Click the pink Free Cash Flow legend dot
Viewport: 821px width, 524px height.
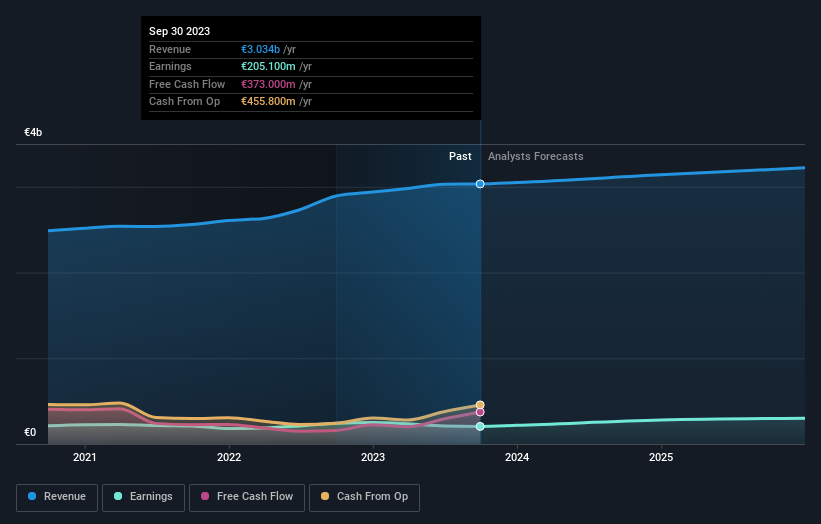click(x=205, y=496)
